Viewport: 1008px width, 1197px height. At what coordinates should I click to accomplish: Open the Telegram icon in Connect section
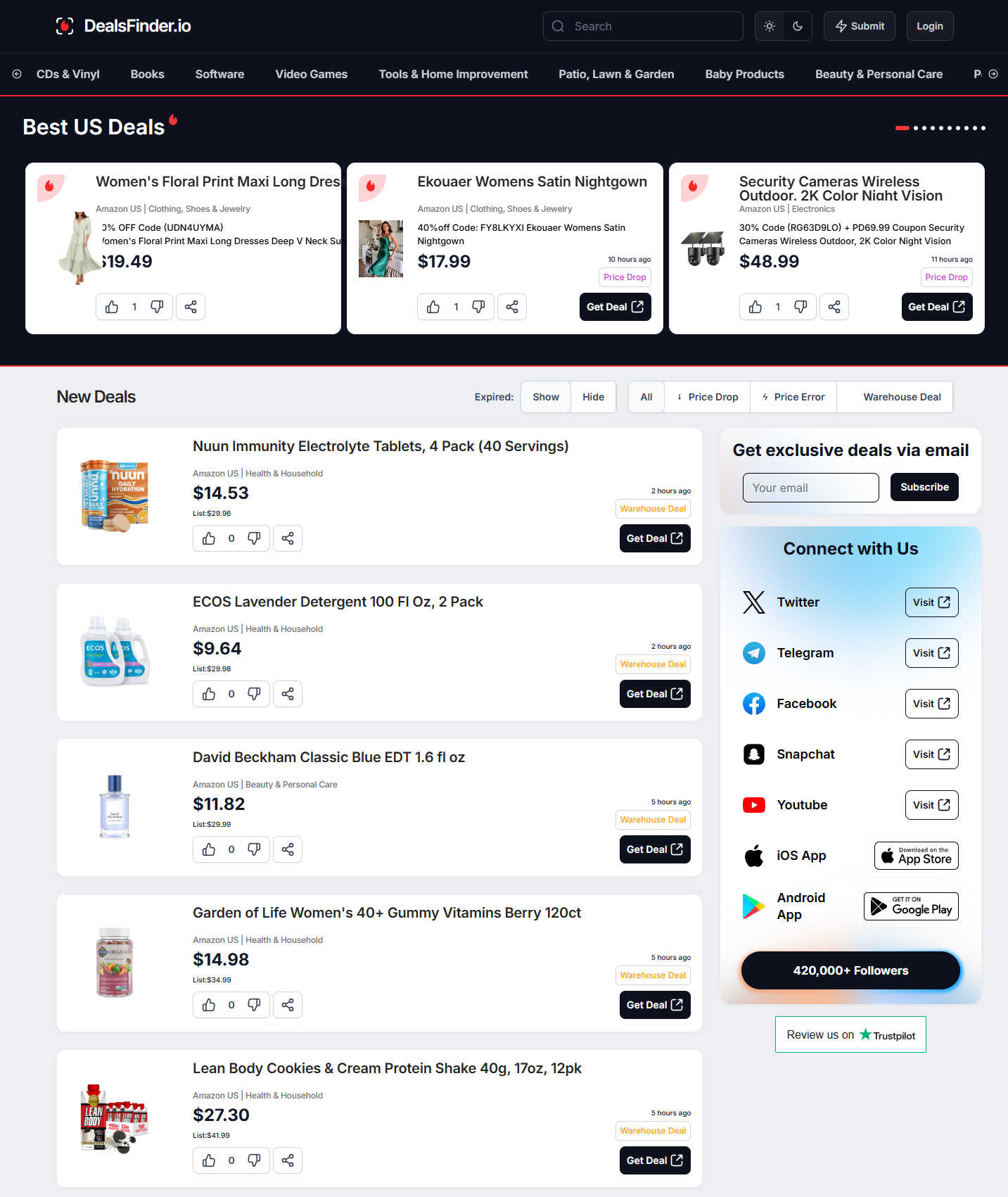[754, 653]
